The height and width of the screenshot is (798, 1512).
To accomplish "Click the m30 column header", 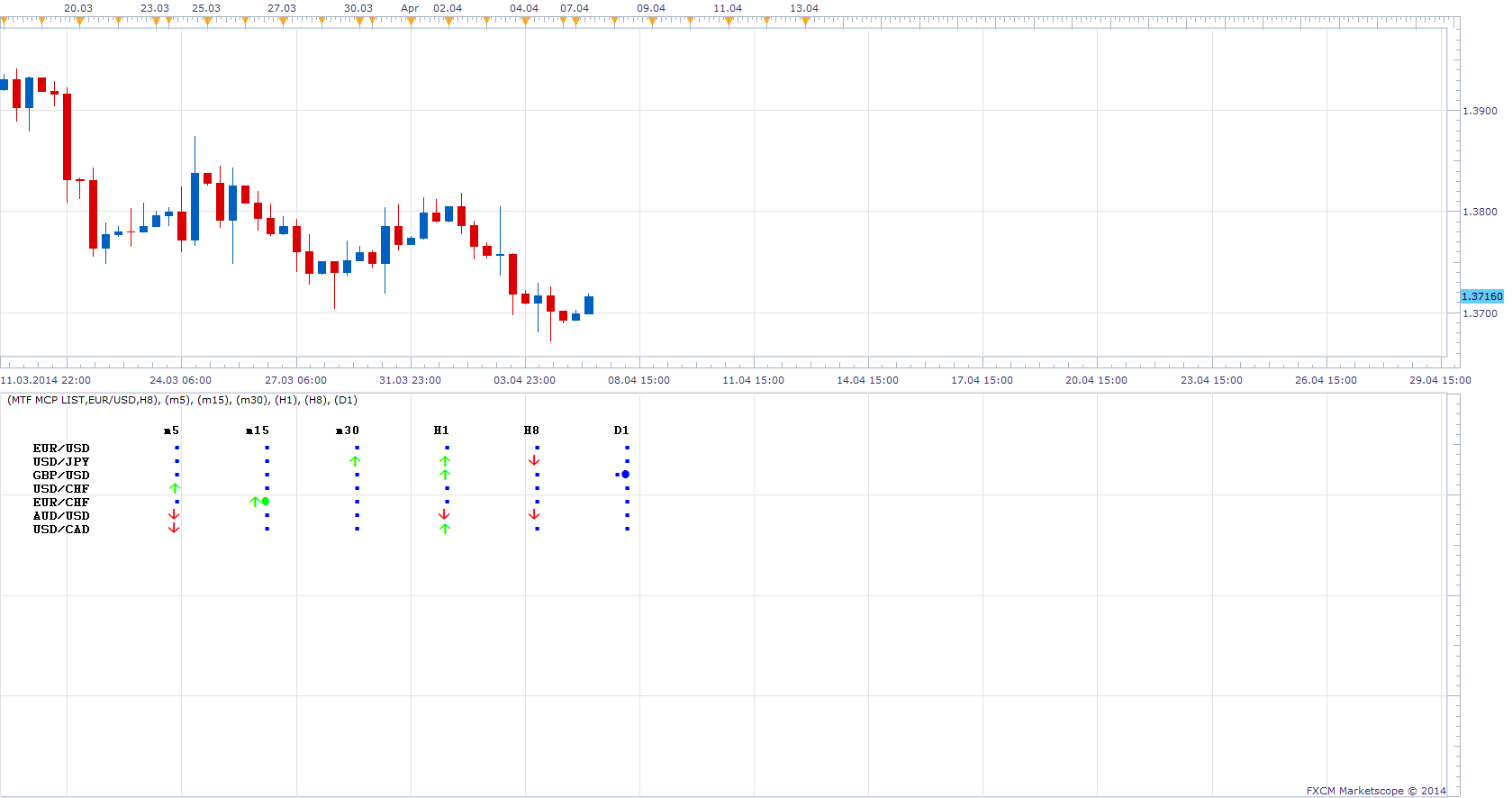I will click(x=348, y=431).
